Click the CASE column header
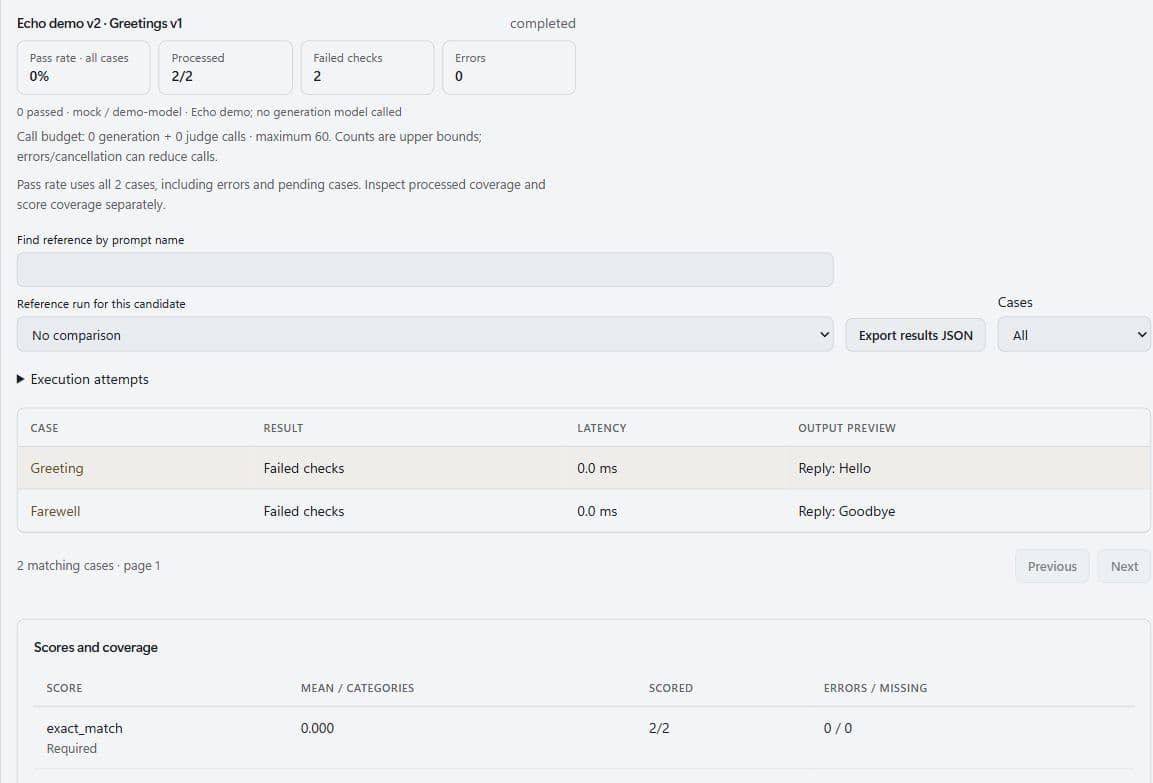This screenshot has width=1153, height=783. [x=44, y=428]
